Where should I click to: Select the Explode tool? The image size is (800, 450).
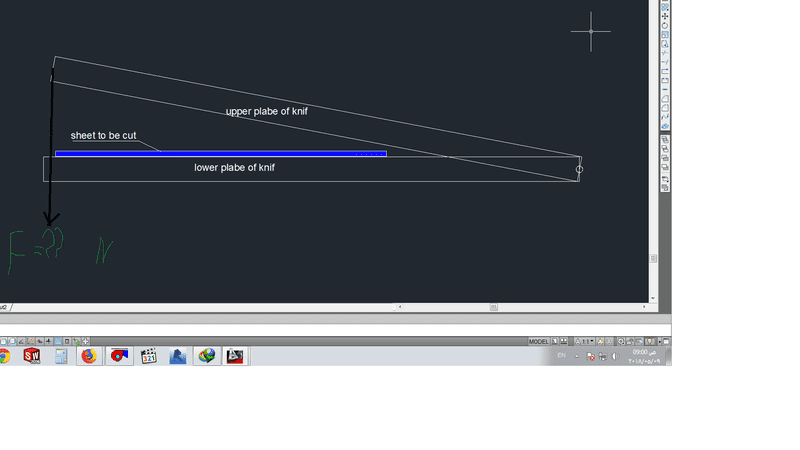[665, 126]
